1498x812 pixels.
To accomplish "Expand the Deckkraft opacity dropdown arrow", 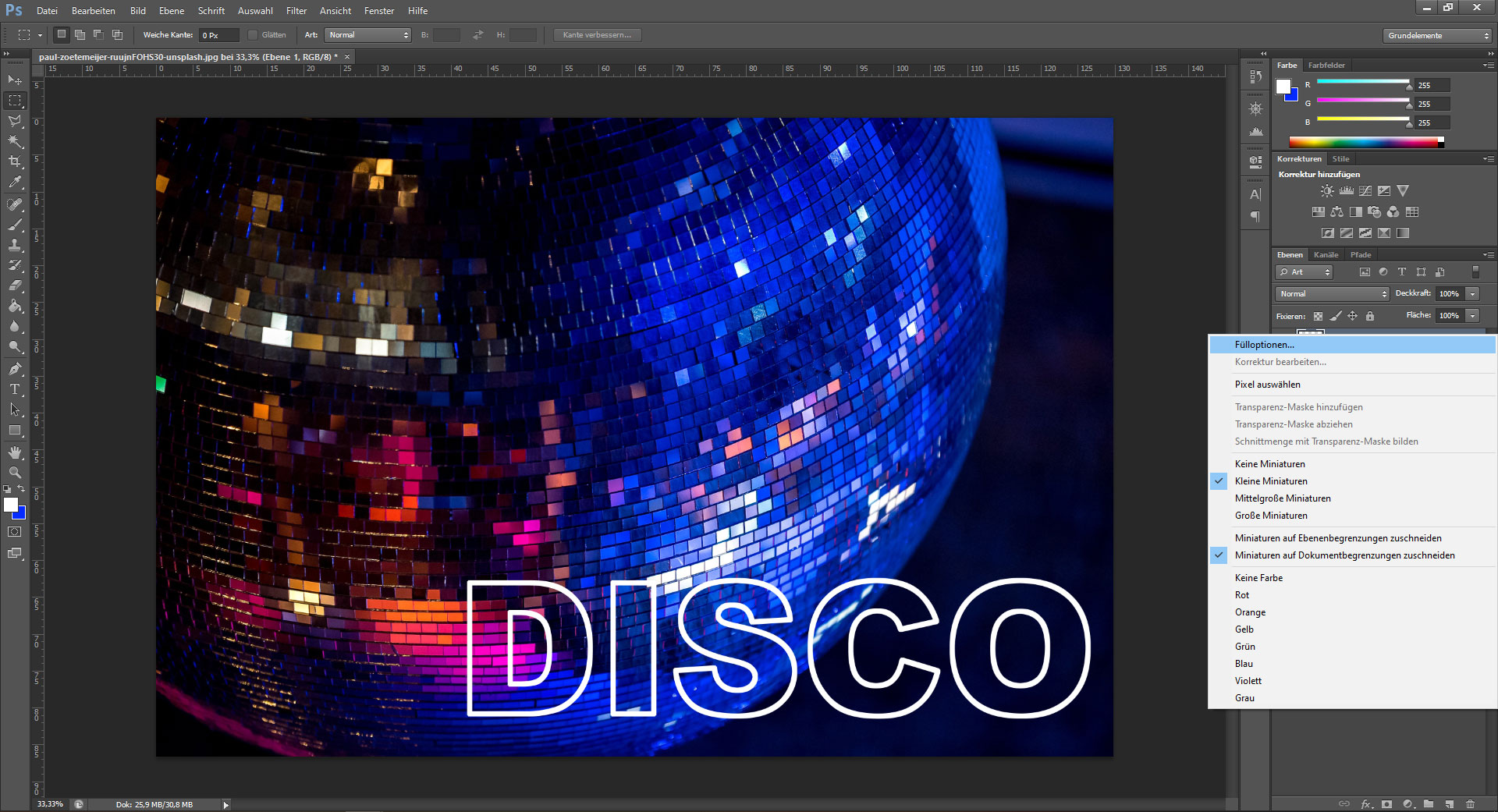I will click(1472, 294).
